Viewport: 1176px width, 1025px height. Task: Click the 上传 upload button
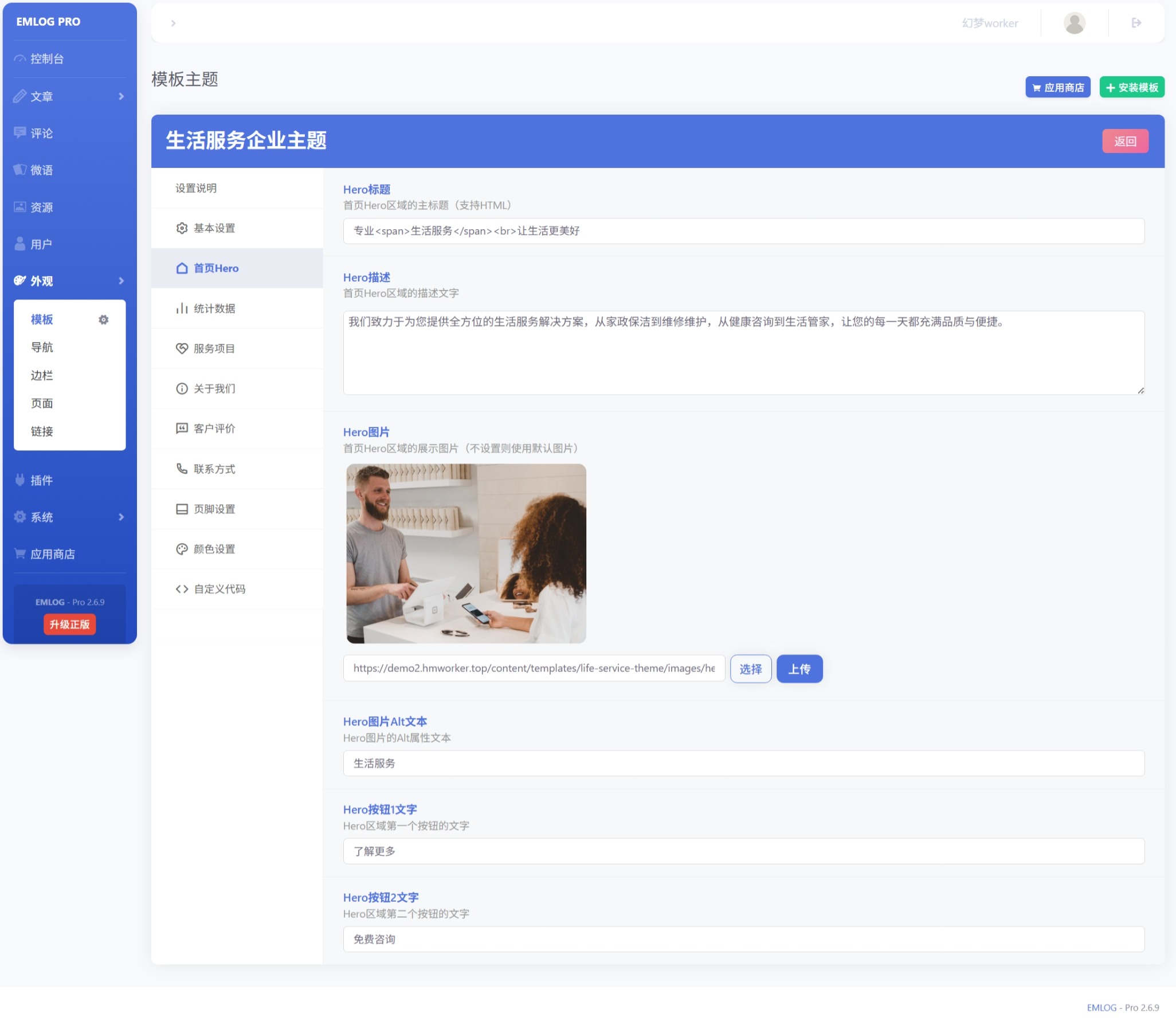click(x=799, y=669)
